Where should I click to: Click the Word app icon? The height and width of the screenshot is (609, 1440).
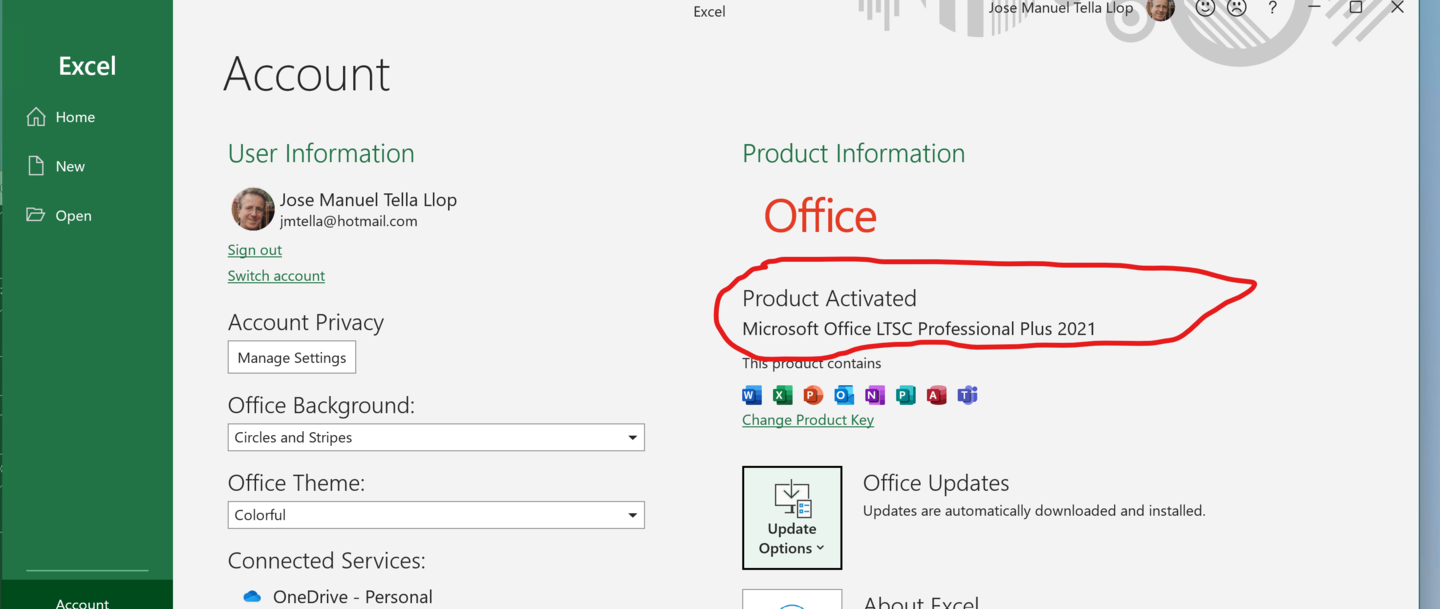pos(752,395)
